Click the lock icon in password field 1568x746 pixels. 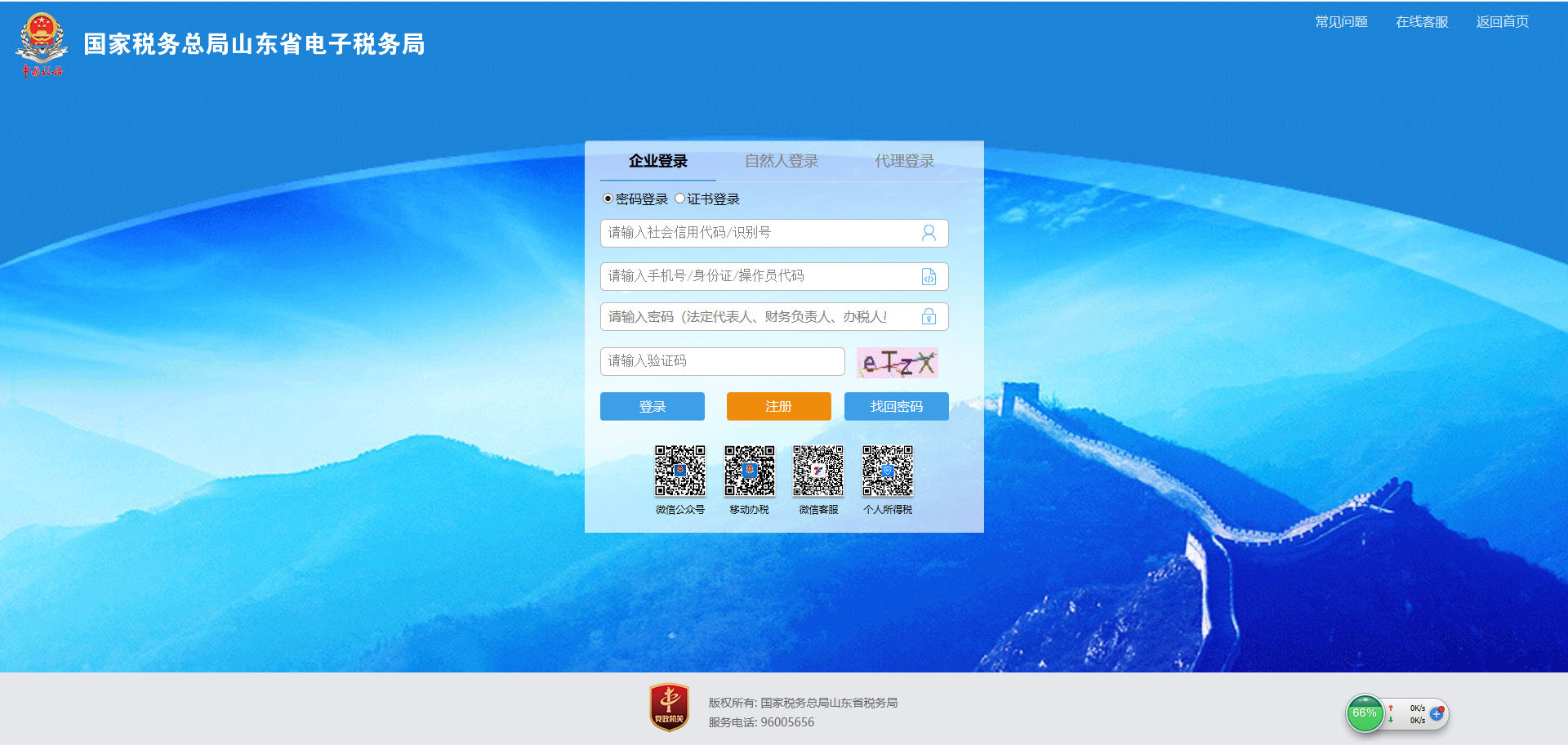[929, 317]
